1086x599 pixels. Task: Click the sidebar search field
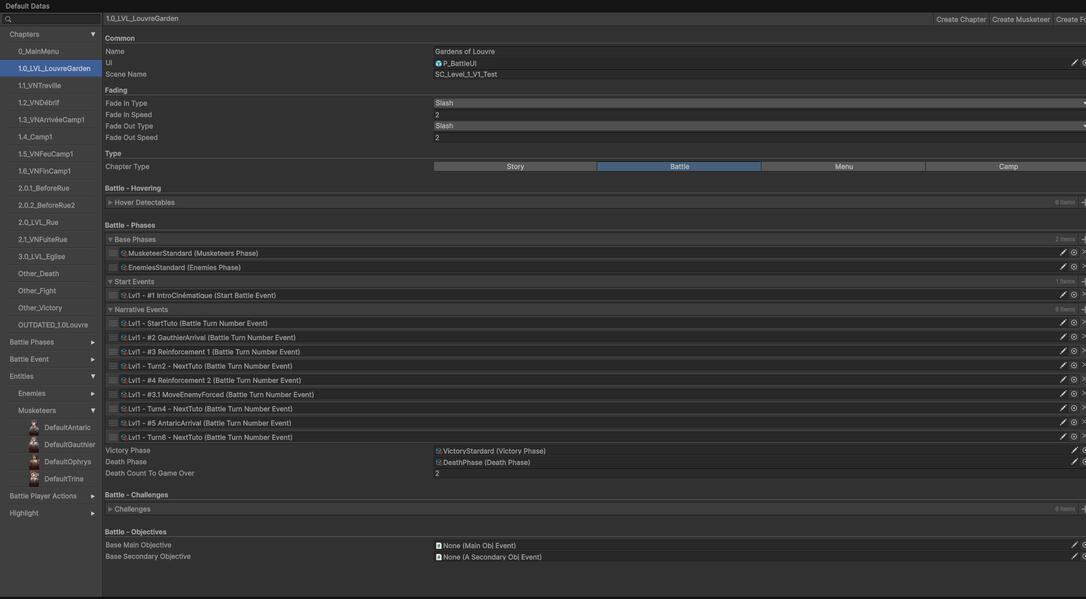tap(53, 19)
